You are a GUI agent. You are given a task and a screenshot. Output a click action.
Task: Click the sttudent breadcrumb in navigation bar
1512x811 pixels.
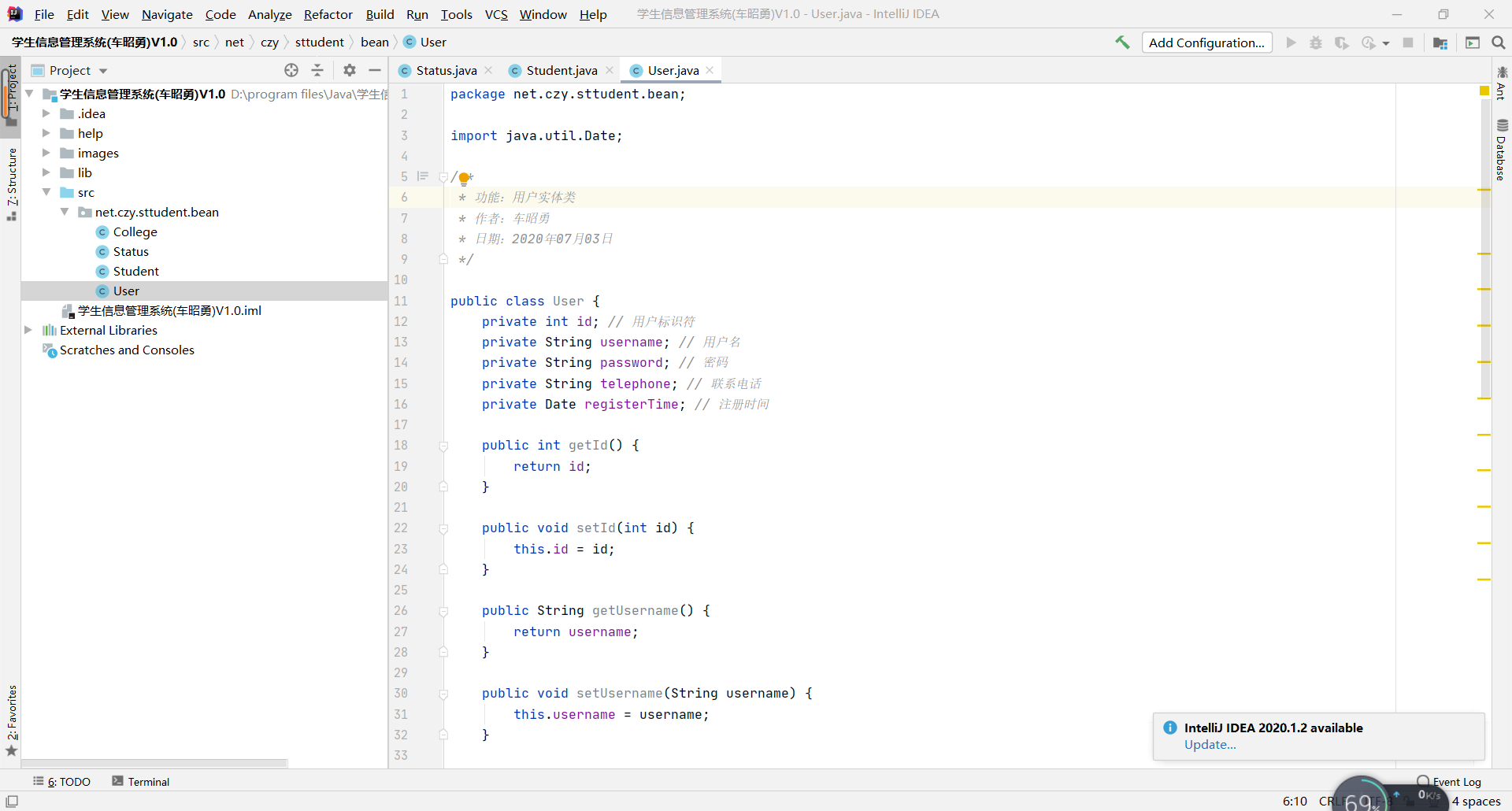[x=320, y=43]
